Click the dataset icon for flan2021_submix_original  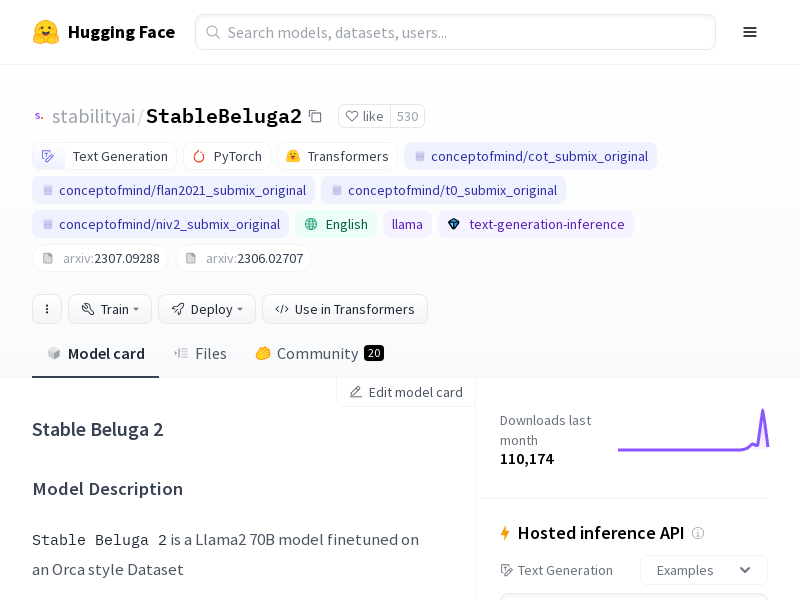pos(47,190)
